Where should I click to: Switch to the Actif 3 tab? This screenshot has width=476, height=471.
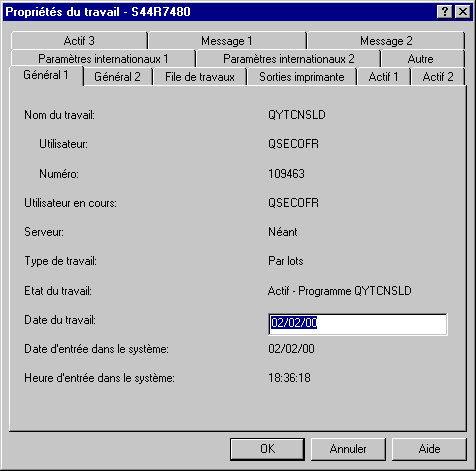(79, 41)
